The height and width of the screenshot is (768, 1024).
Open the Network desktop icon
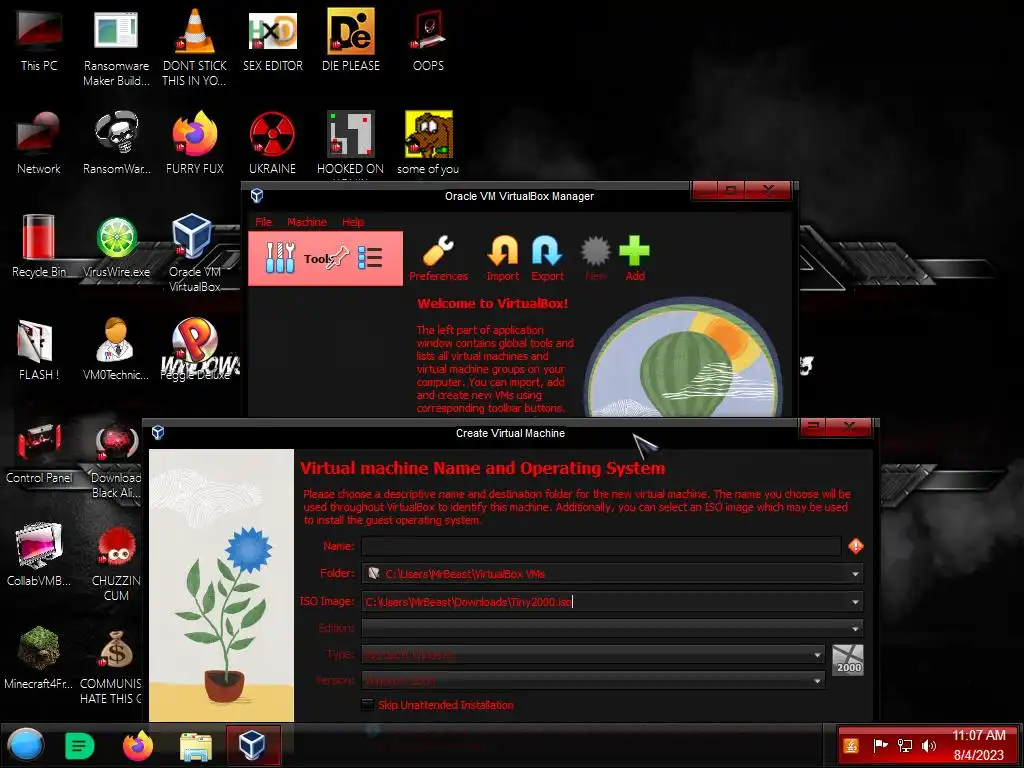coord(39,144)
